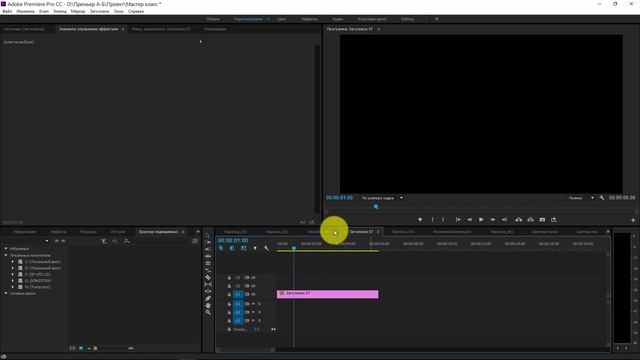The width and height of the screenshot is (640, 360).
Task: Mute the A1 audio track
Action: 253,304
